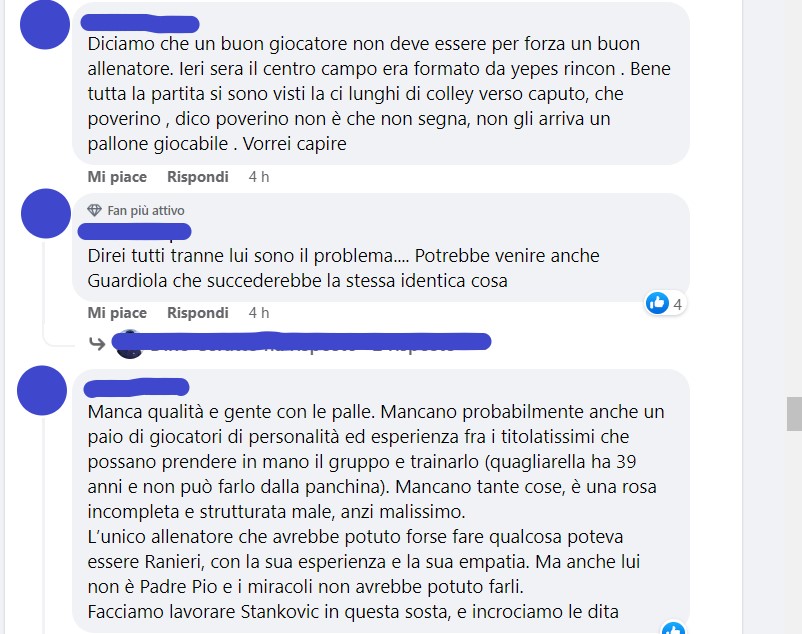Open the first commenter's redacted name link
Viewport: 802px width, 634px height.
click(x=140, y=24)
